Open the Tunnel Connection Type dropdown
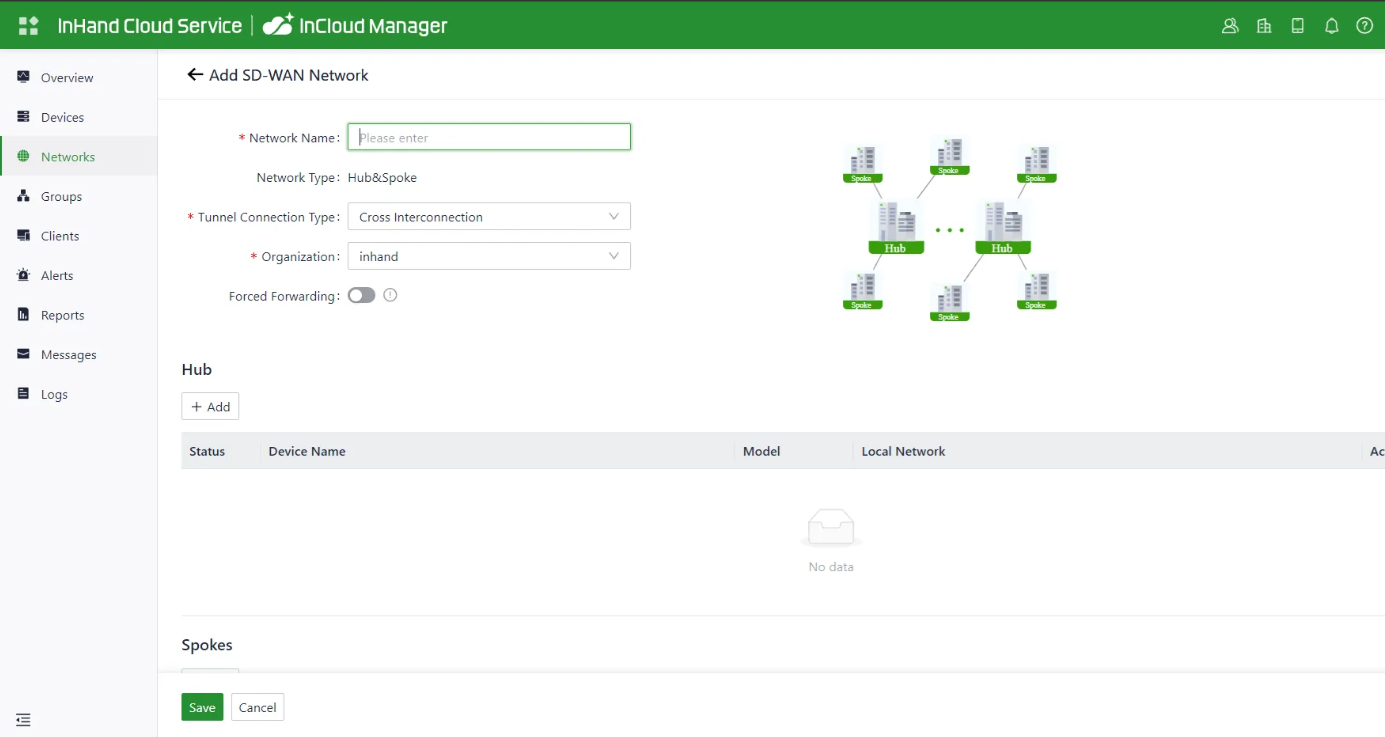1385x737 pixels. (x=489, y=217)
